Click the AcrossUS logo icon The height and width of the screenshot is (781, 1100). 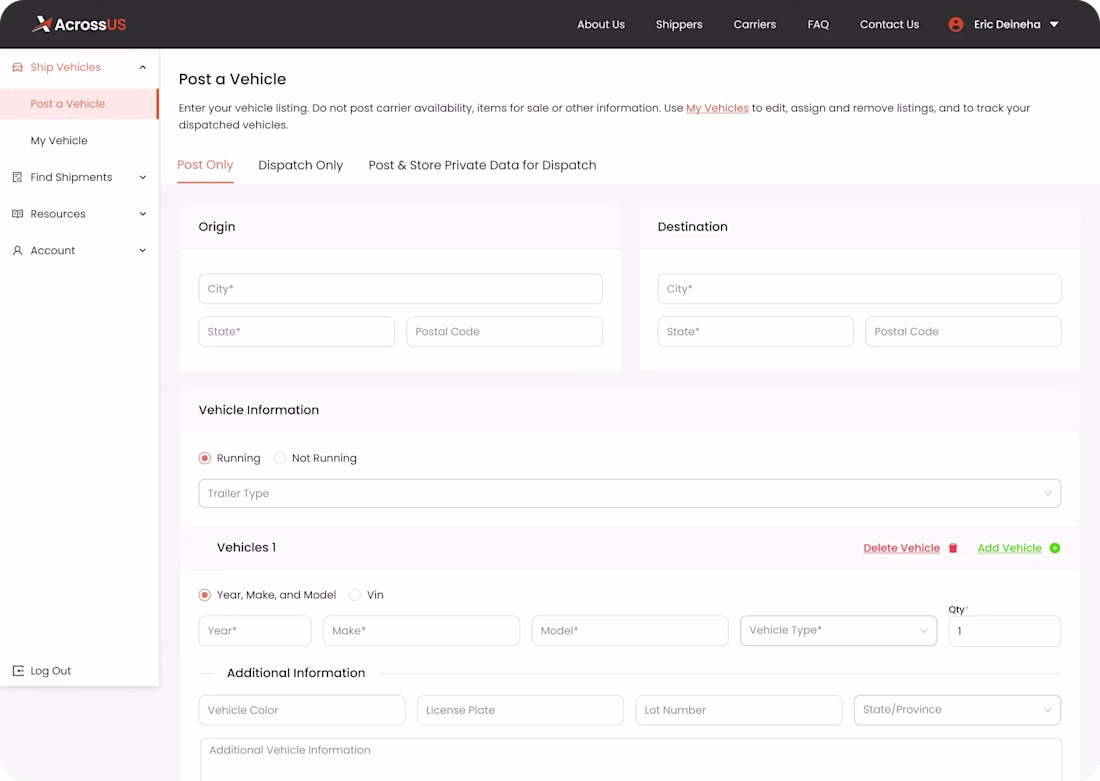[x=41, y=24]
